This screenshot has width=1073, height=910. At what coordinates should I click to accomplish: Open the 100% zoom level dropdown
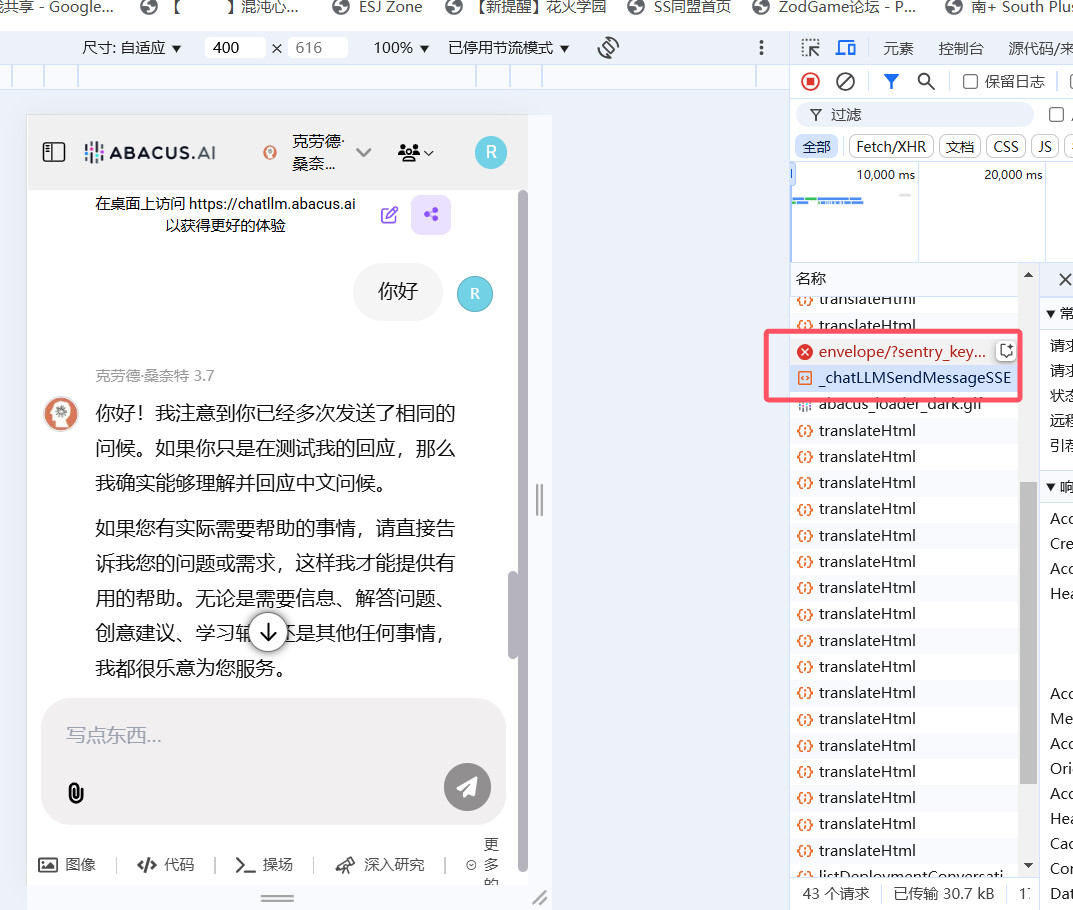pos(400,48)
